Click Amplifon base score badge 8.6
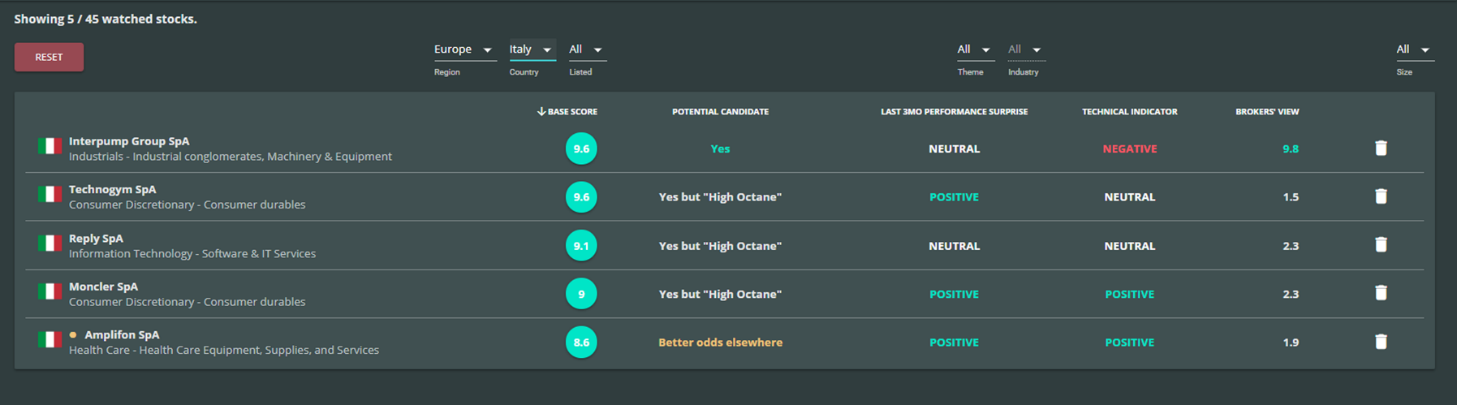Viewport: 1457px width, 405px height. coord(581,343)
